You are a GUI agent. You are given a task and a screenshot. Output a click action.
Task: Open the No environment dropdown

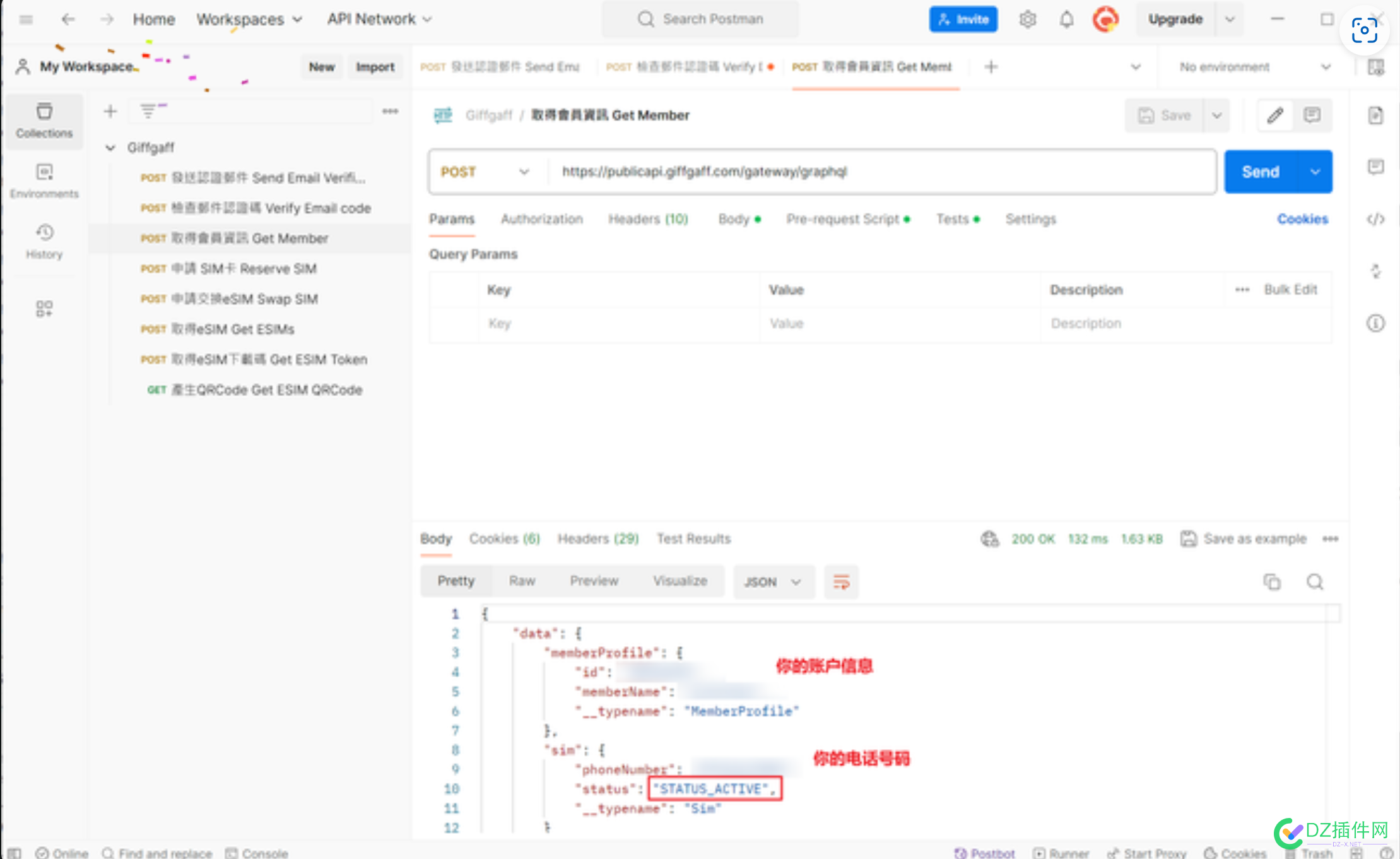pyautogui.click(x=1254, y=67)
